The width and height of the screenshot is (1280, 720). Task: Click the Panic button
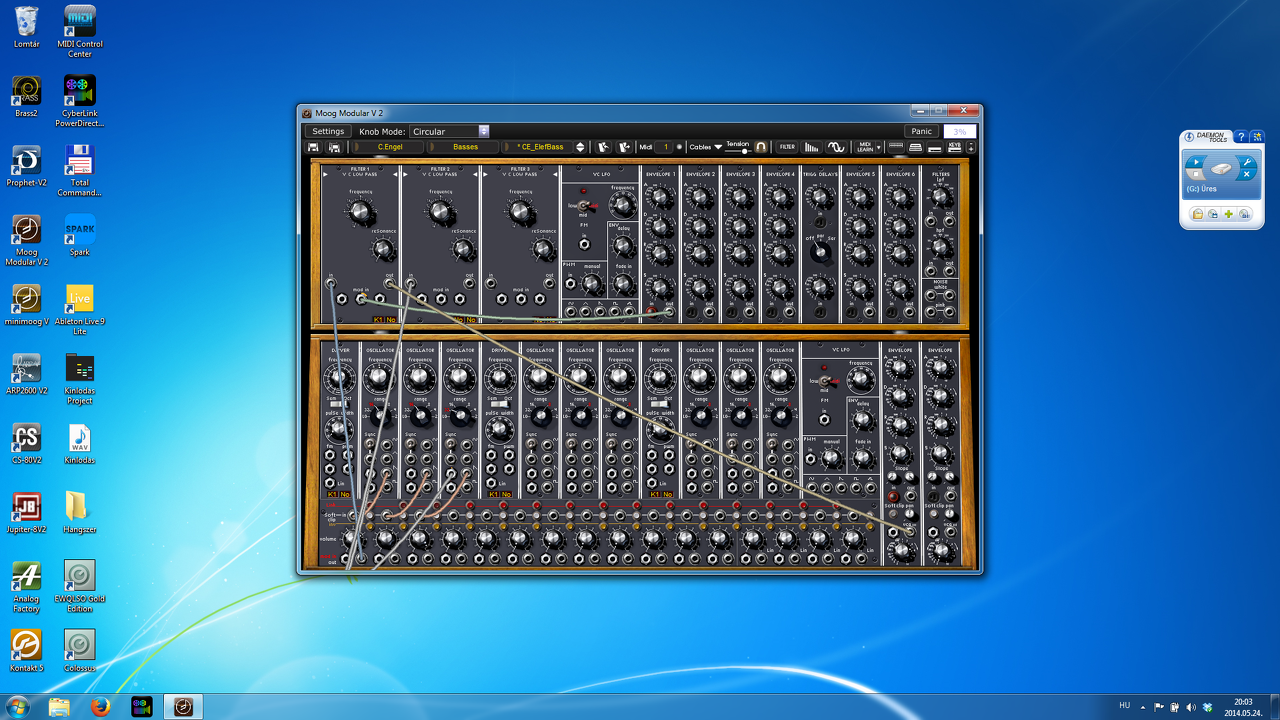(x=922, y=131)
